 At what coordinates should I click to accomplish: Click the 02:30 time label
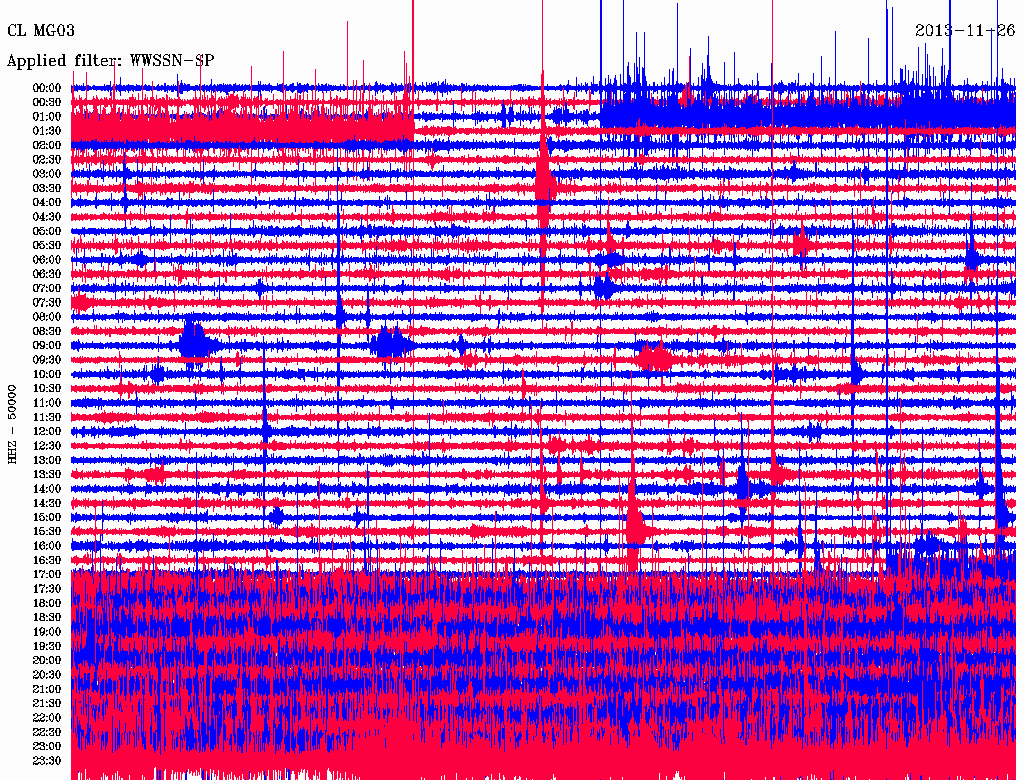point(47,159)
